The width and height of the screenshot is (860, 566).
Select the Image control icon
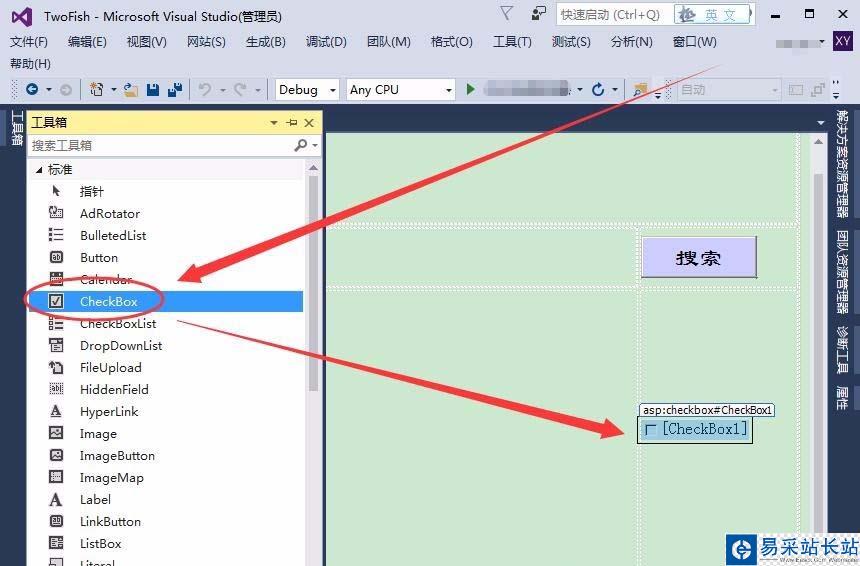pyautogui.click(x=56, y=433)
